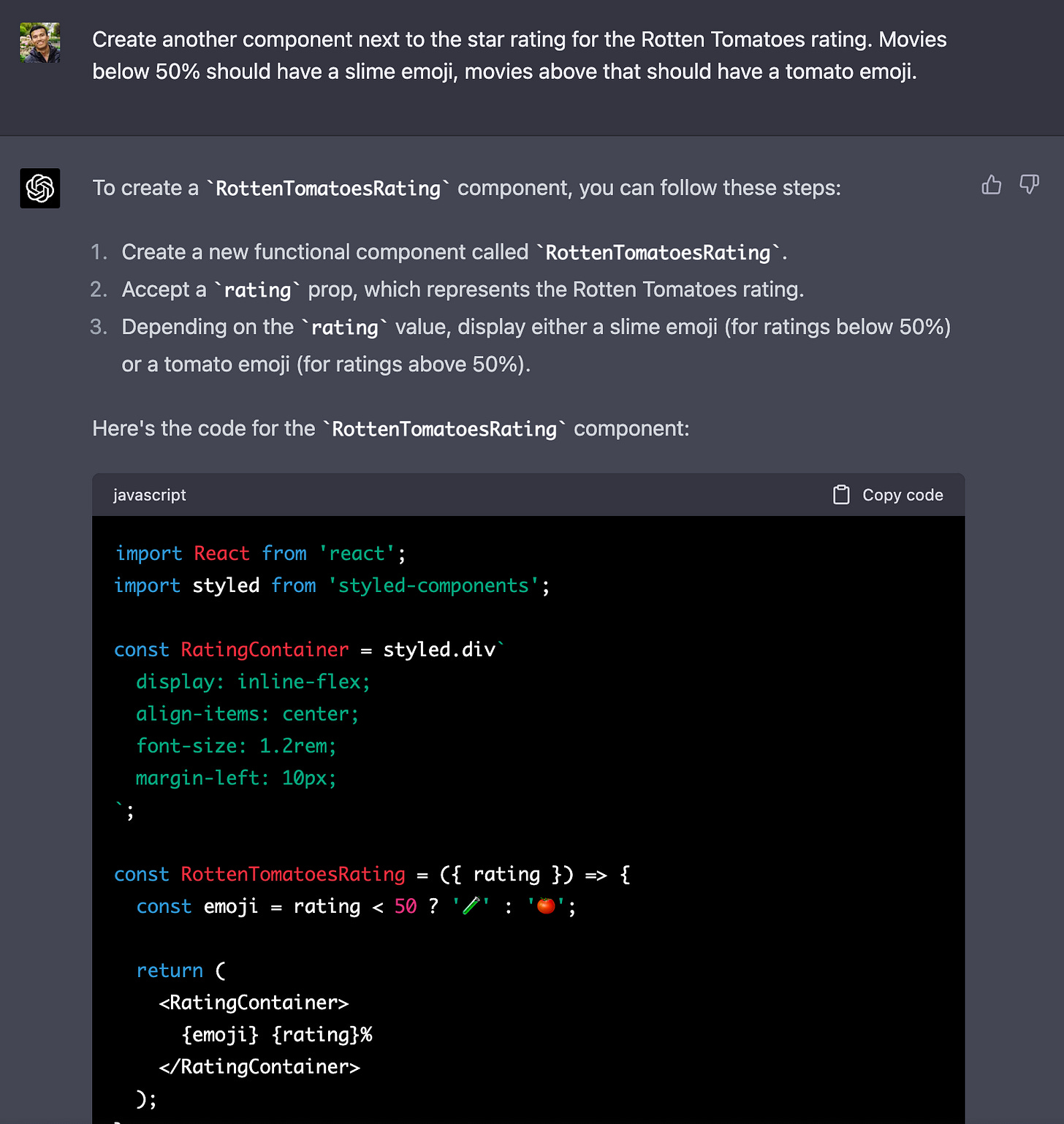Click the 'align-items: center;' code line

pyautogui.click(x=248, y=714)
